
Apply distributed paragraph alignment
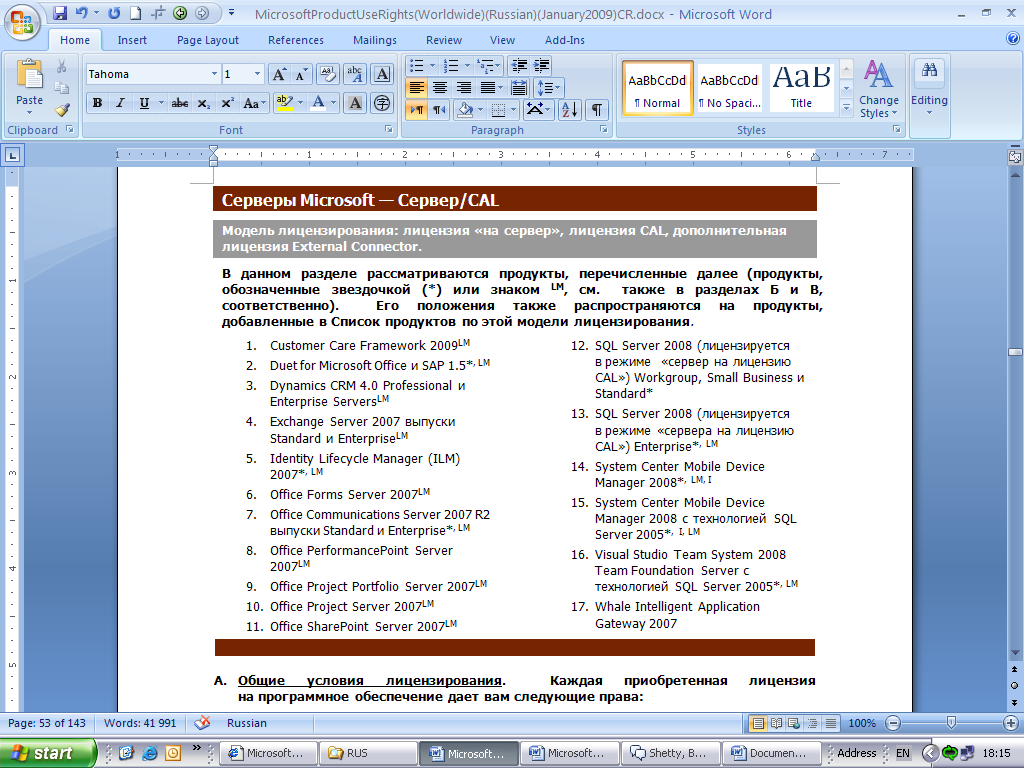click(519, 88)
